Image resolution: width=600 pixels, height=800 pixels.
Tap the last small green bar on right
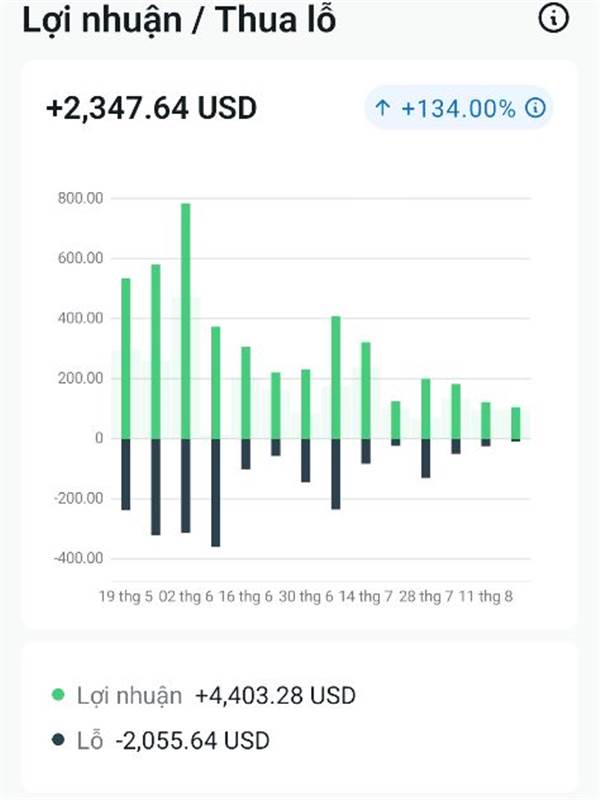[x=516, y=423]
